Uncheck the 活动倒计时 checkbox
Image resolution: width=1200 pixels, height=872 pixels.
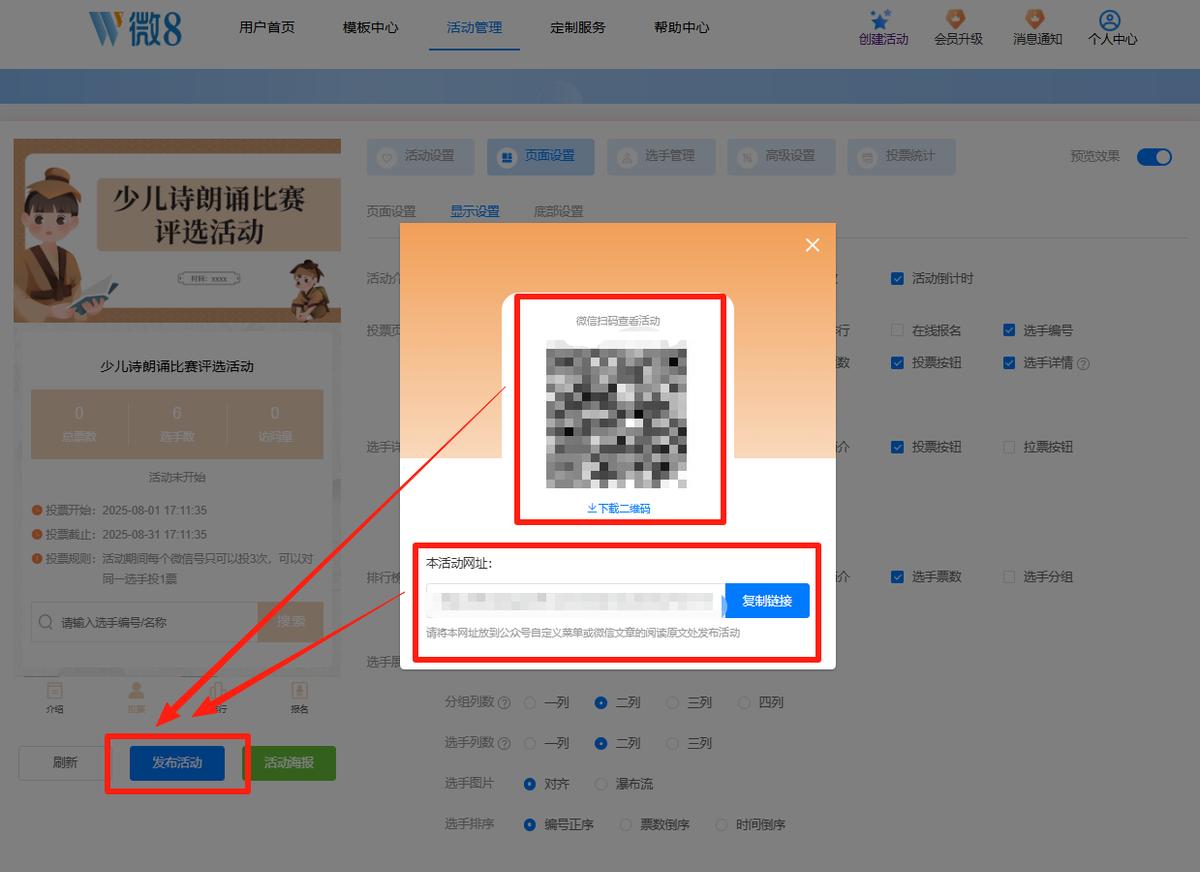(897, 279)
